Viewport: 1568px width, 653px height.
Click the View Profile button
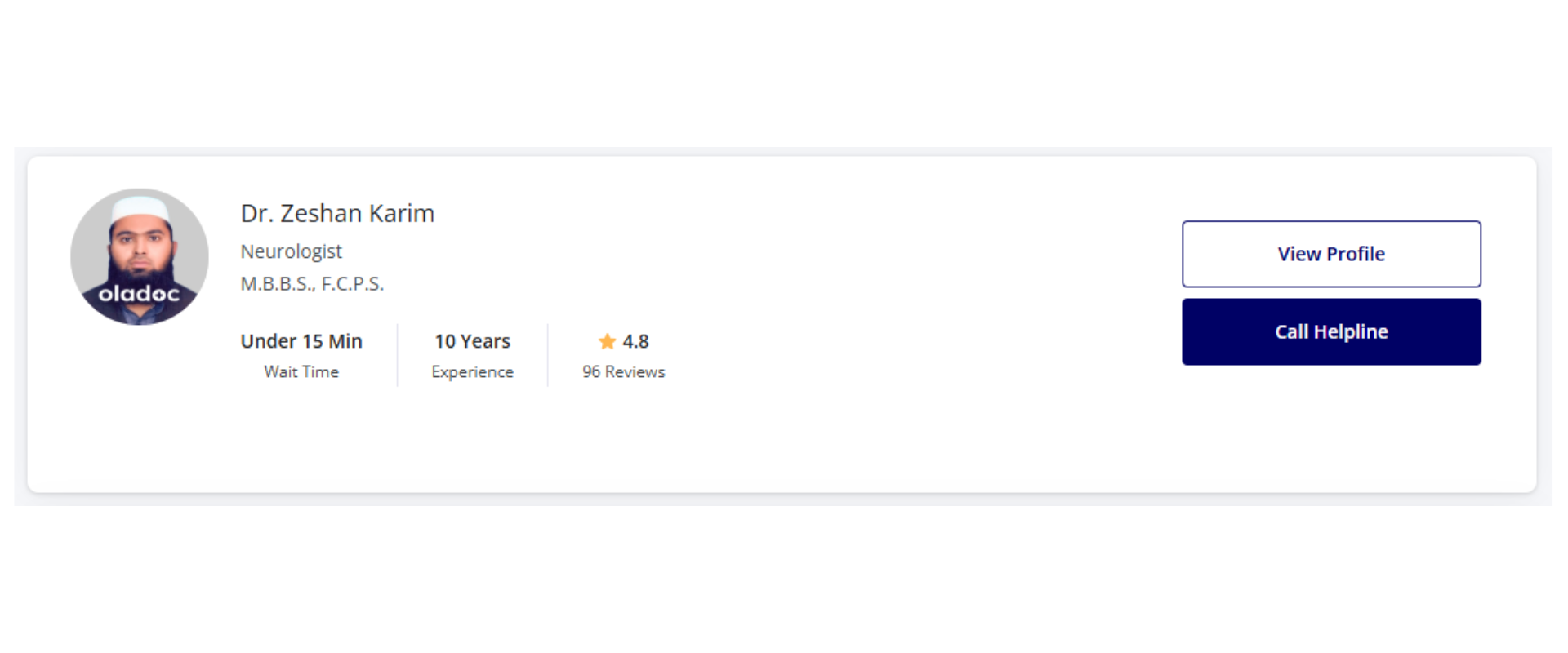point(1331,254)
